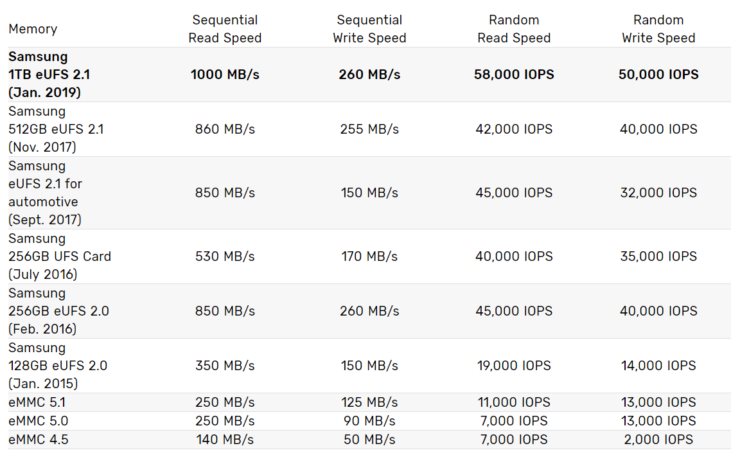Select the Samsung 256GB UFS Card label
Viewport: 740px width, 464px height.
coord(59,256)
